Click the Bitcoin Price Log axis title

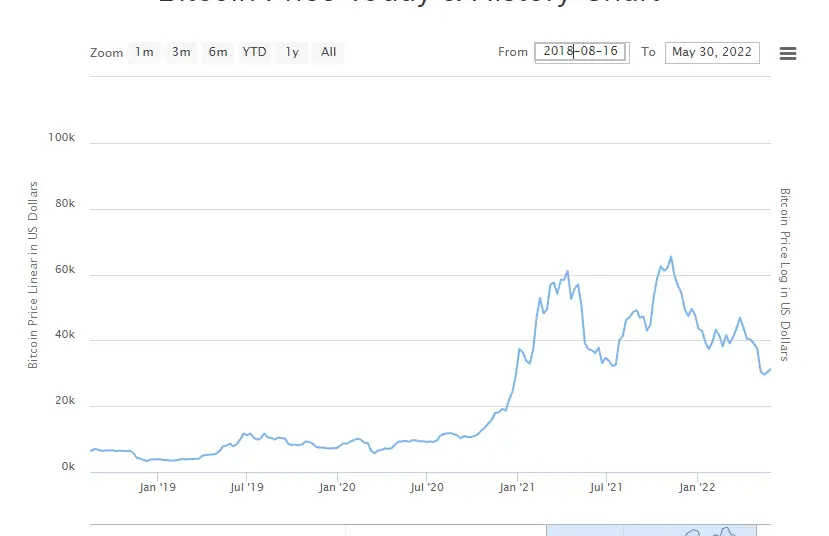tap(785, 275)
